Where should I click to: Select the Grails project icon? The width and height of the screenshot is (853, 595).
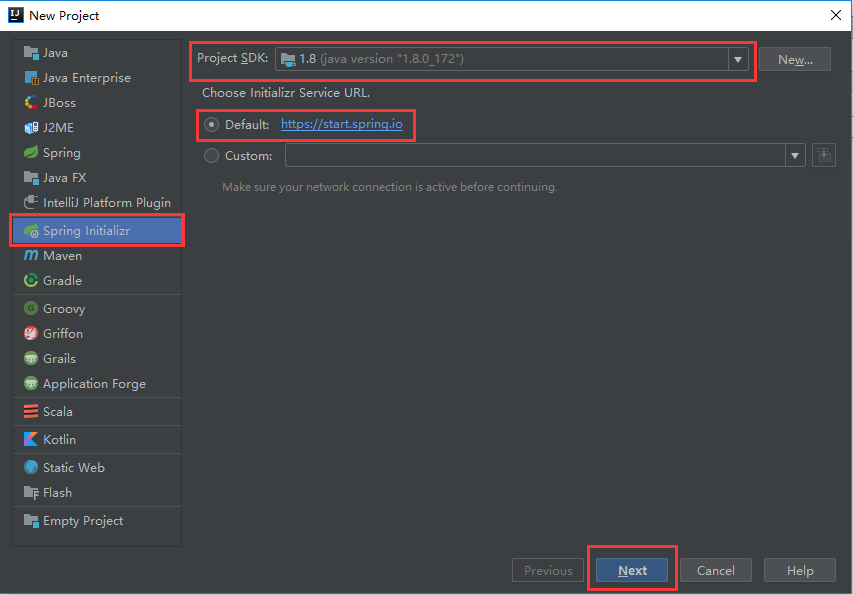(x=31, y=358)
